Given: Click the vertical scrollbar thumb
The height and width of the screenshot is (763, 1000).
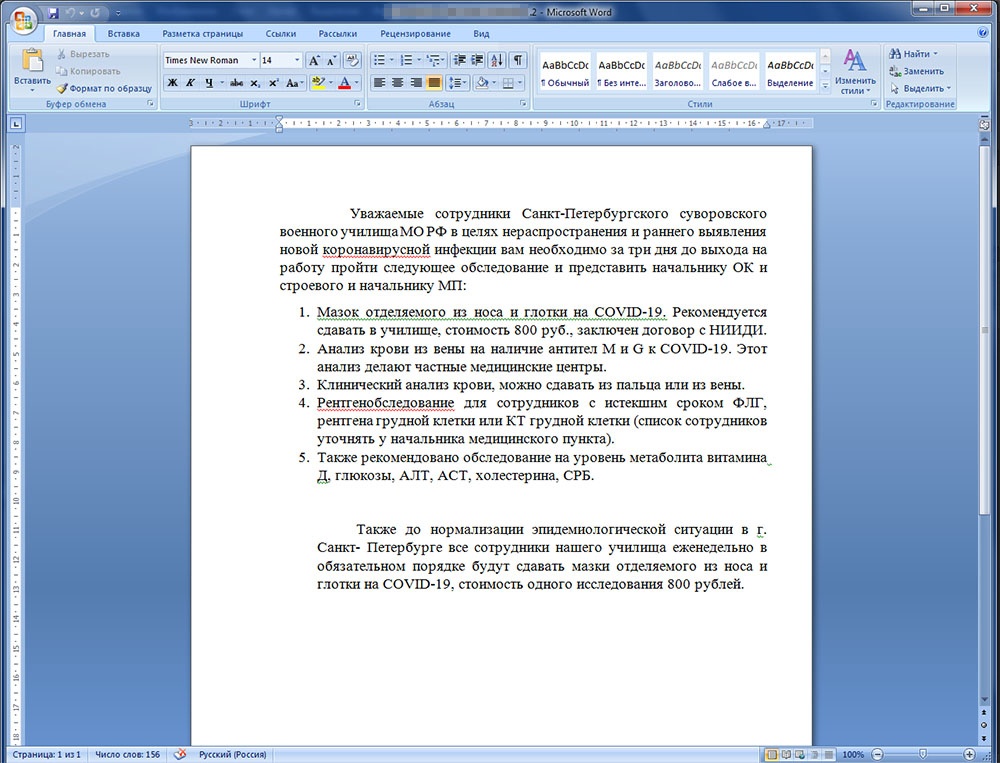Looking at the screenshot, I should pos(985,330).
